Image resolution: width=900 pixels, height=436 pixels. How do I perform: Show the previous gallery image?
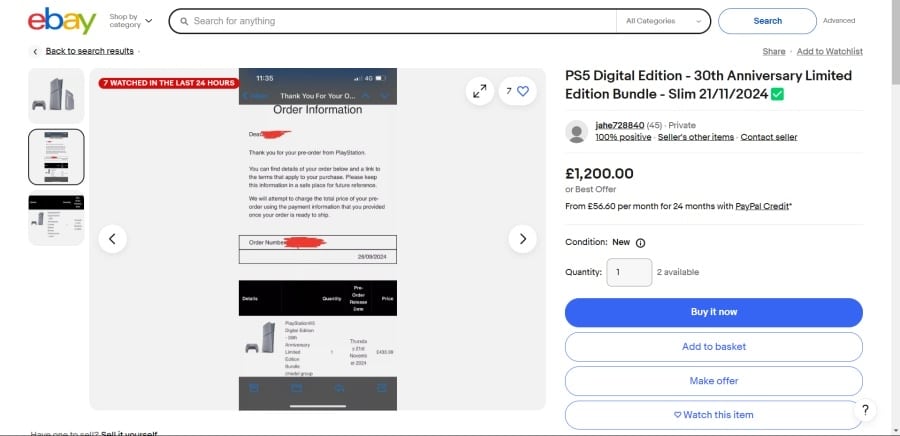pos(112,239)
